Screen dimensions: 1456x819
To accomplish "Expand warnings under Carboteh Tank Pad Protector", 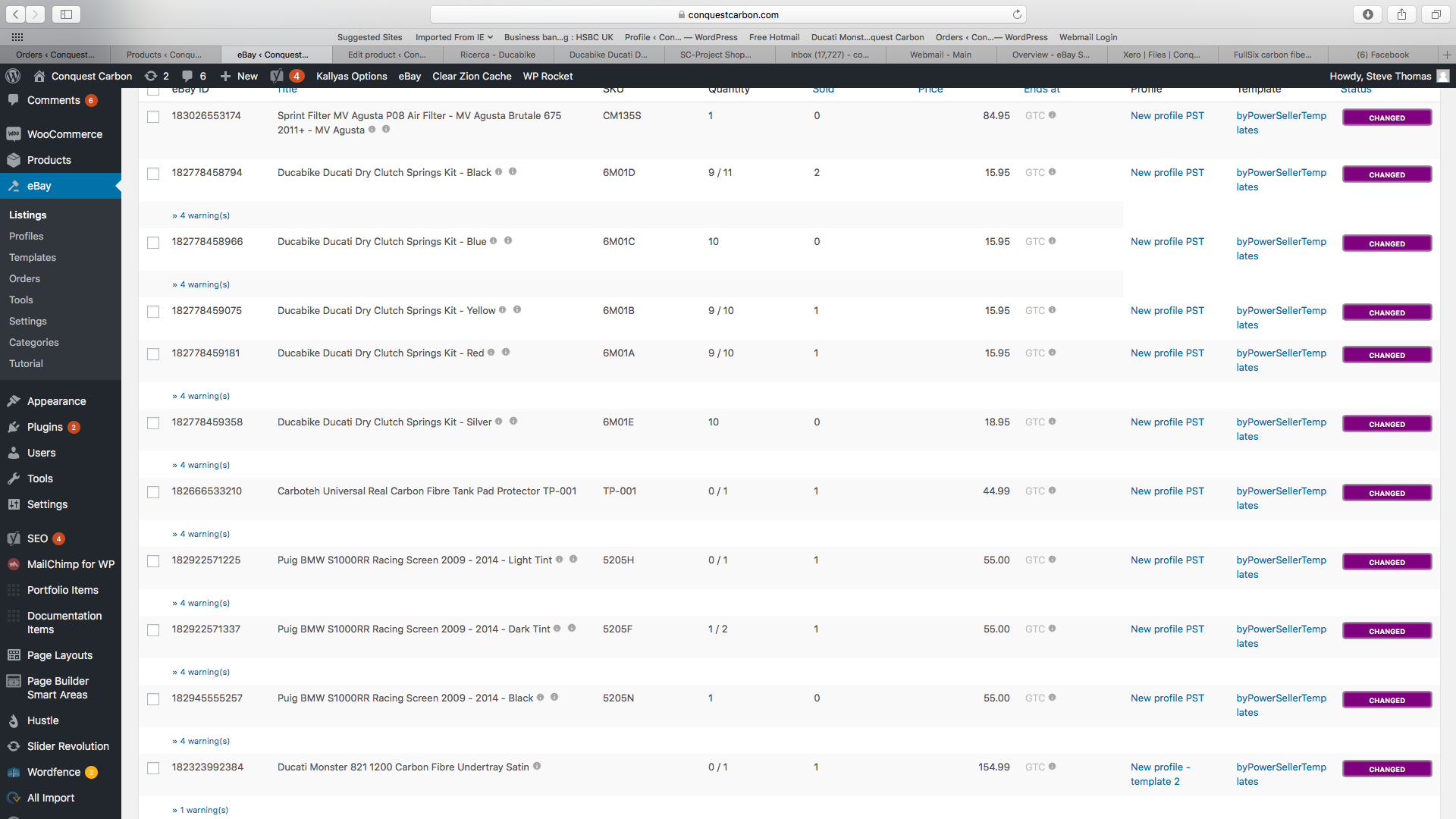I will point(201,534).
